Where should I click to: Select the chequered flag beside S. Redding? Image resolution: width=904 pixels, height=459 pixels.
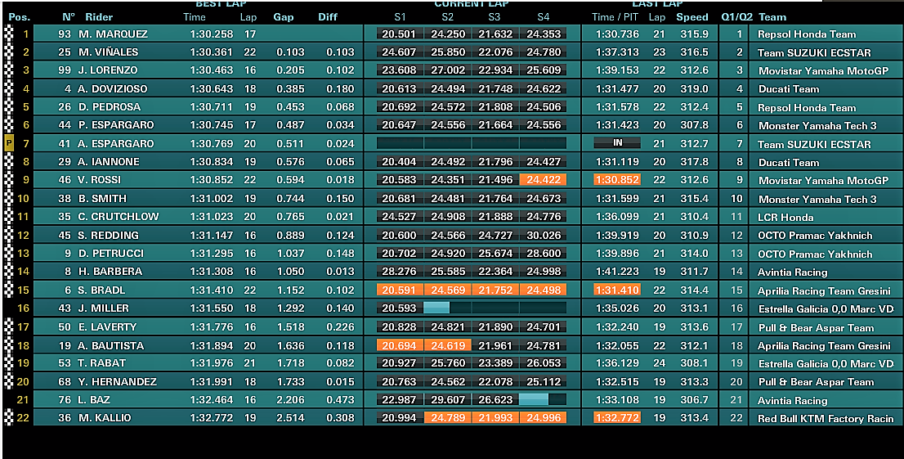pyautogui.click(x=8, y=235)
